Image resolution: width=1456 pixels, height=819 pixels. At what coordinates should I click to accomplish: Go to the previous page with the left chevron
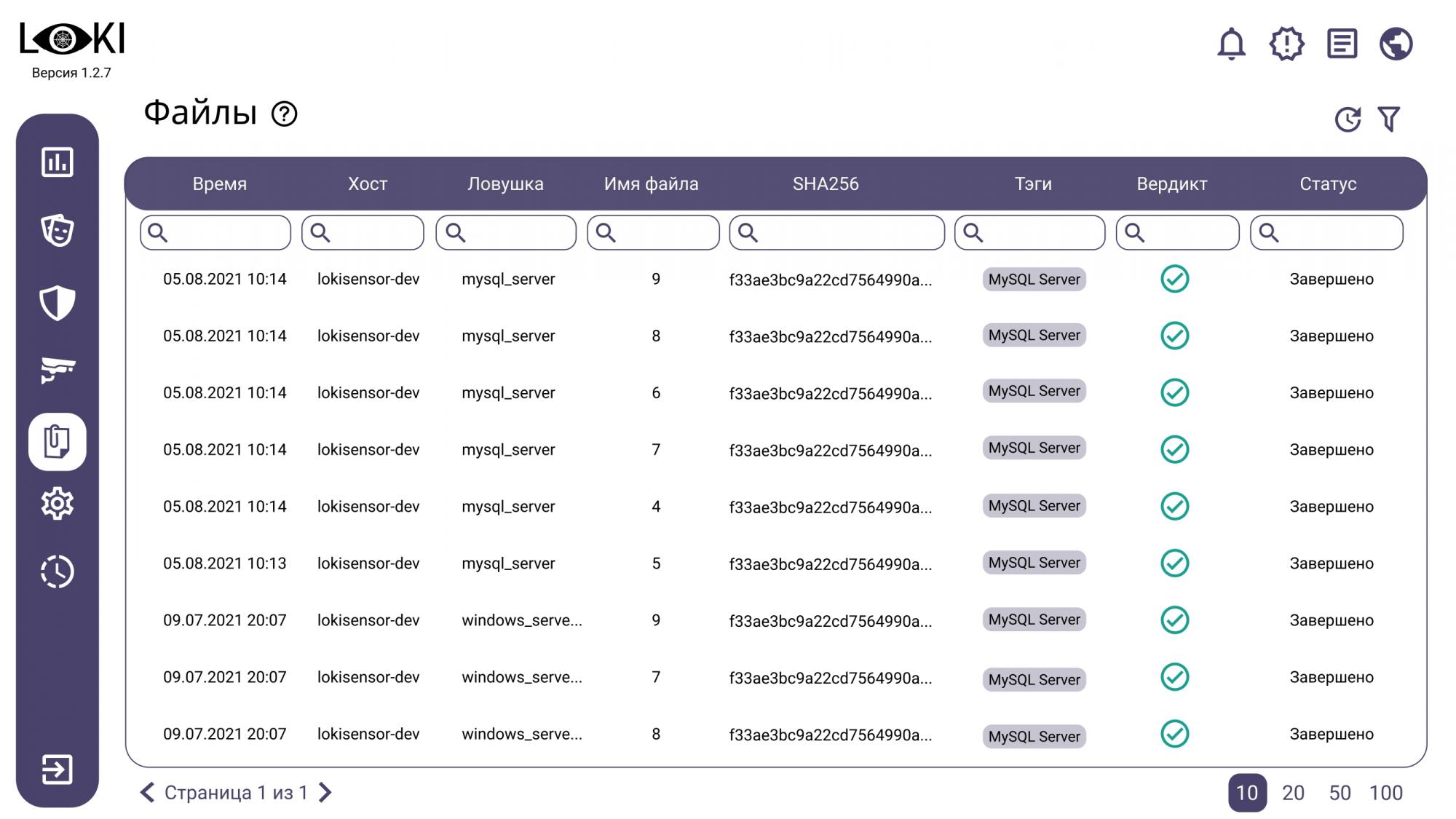click(147, 792)
